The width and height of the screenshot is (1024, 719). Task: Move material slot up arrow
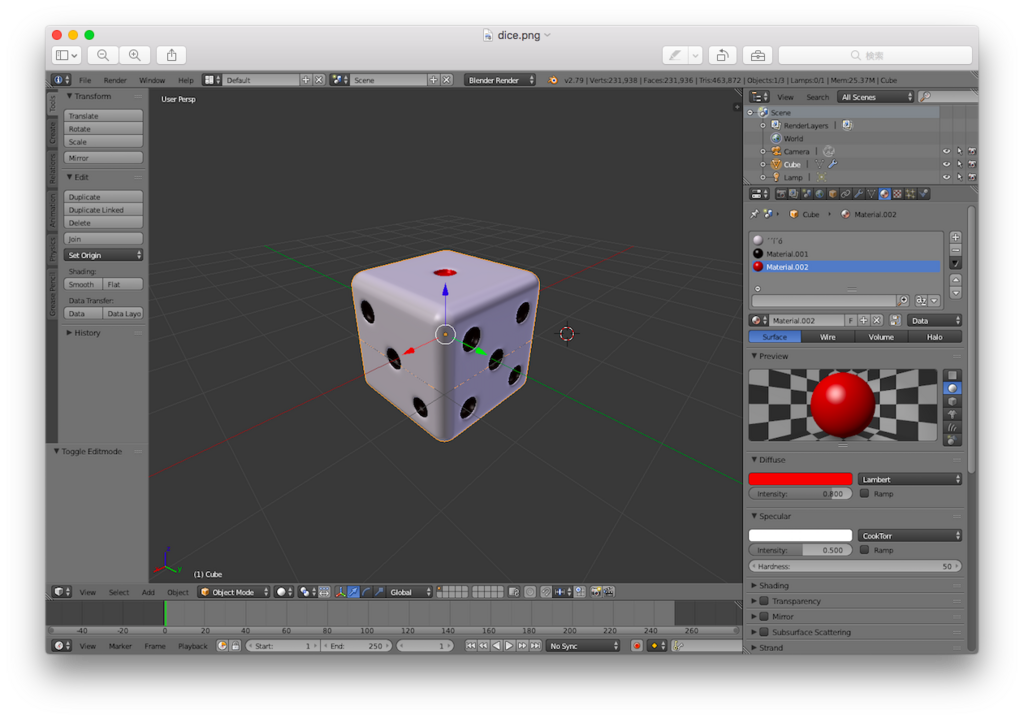pos(955,280)
